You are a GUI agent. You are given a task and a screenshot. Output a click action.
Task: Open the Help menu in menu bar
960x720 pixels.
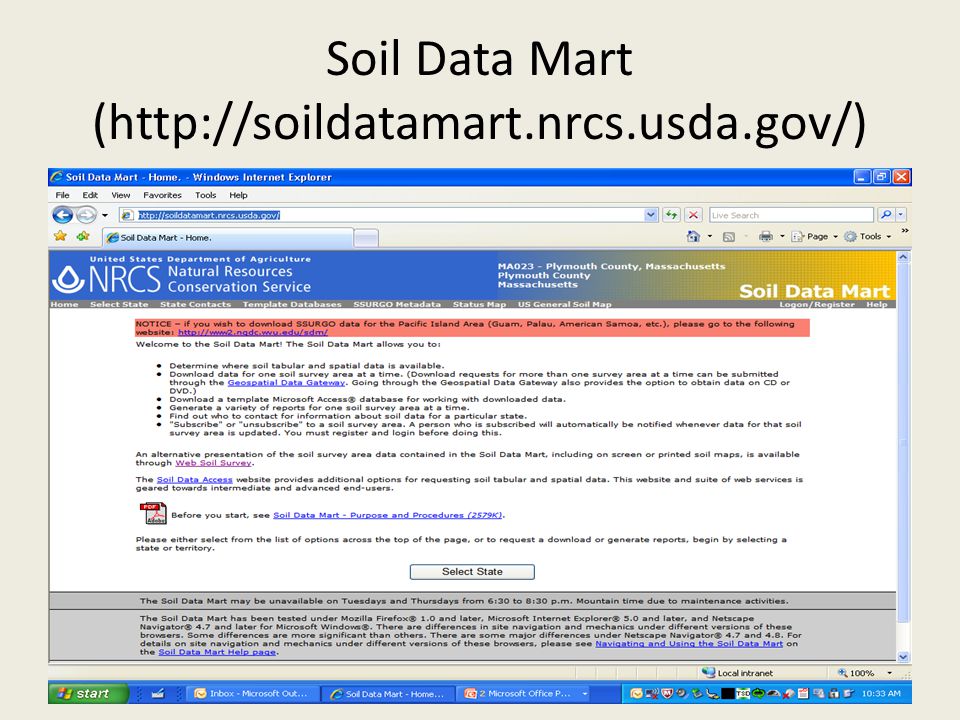238,195
